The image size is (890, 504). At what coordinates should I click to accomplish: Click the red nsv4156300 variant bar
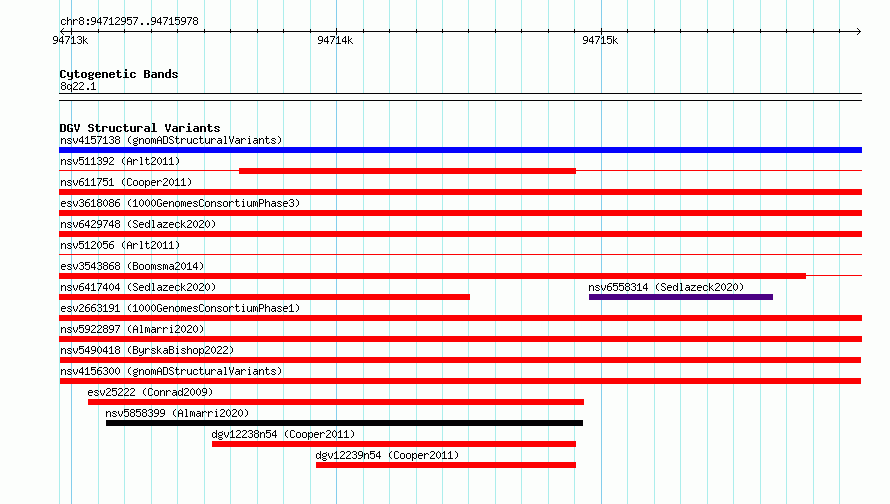(x=460, y=381)
